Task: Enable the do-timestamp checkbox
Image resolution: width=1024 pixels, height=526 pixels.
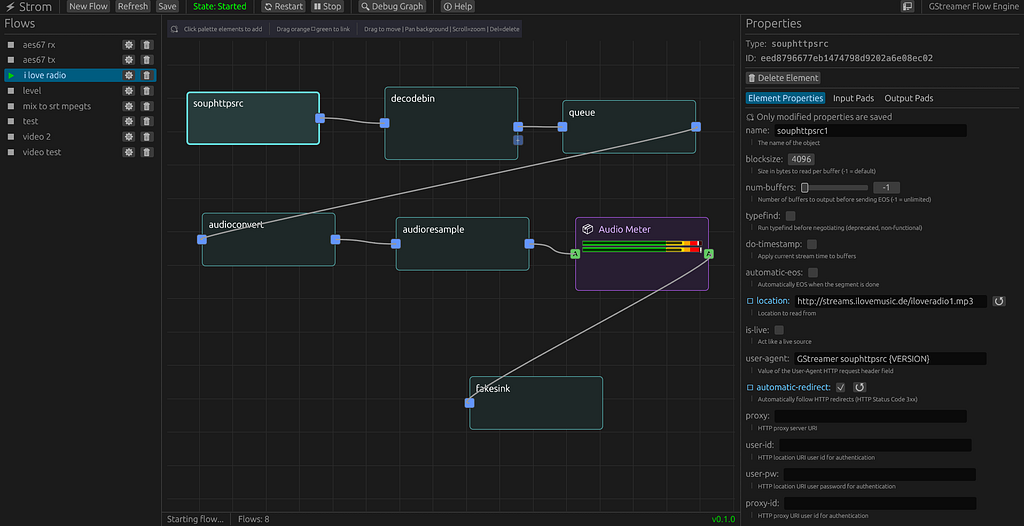Action: coord(812,244)
